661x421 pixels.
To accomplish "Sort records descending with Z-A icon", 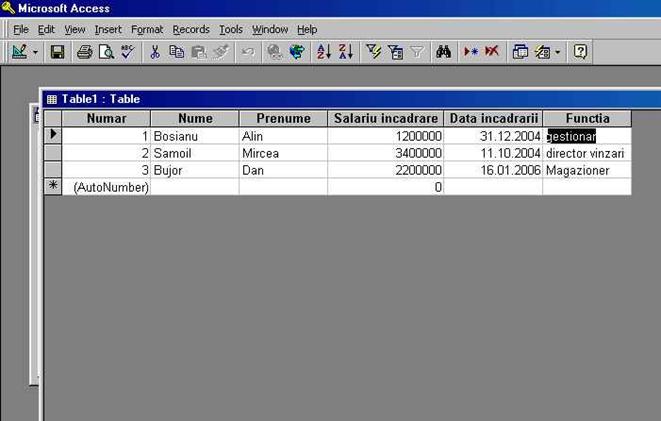I will pyautogui.click(x=345, y=51).
